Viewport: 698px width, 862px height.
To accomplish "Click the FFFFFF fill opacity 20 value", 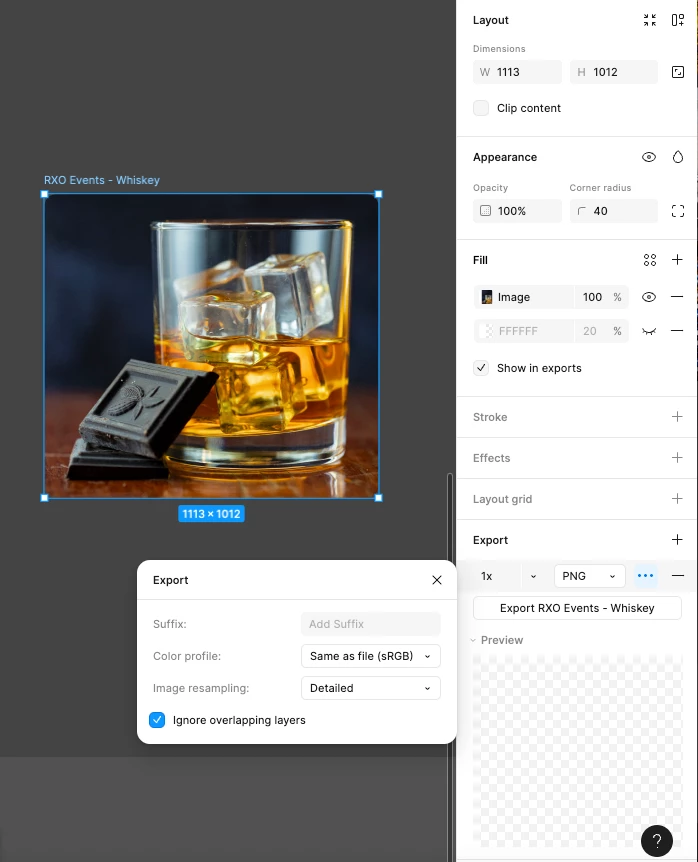I will click(x=590, y=331).
